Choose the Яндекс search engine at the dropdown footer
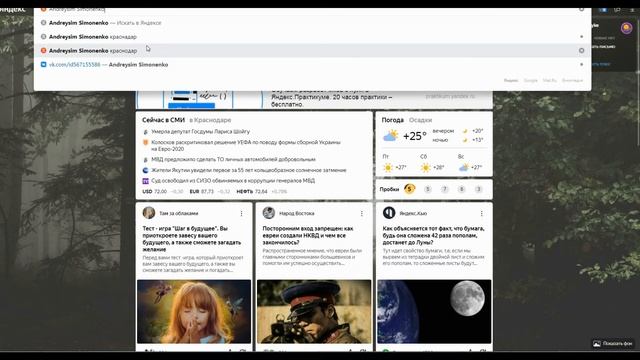The image size is (640, 360). click(x=511, y=80)
